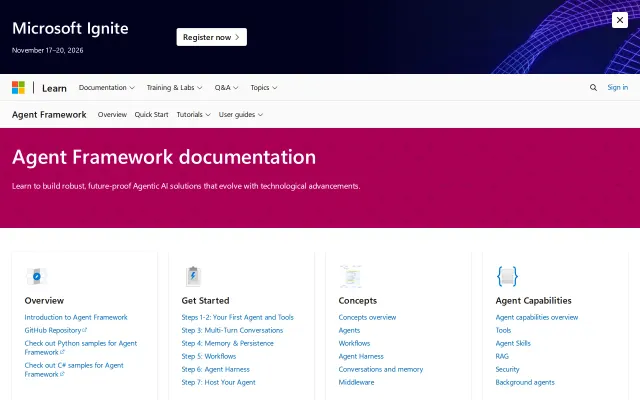Open the Tools link

[x=503, y=330]
